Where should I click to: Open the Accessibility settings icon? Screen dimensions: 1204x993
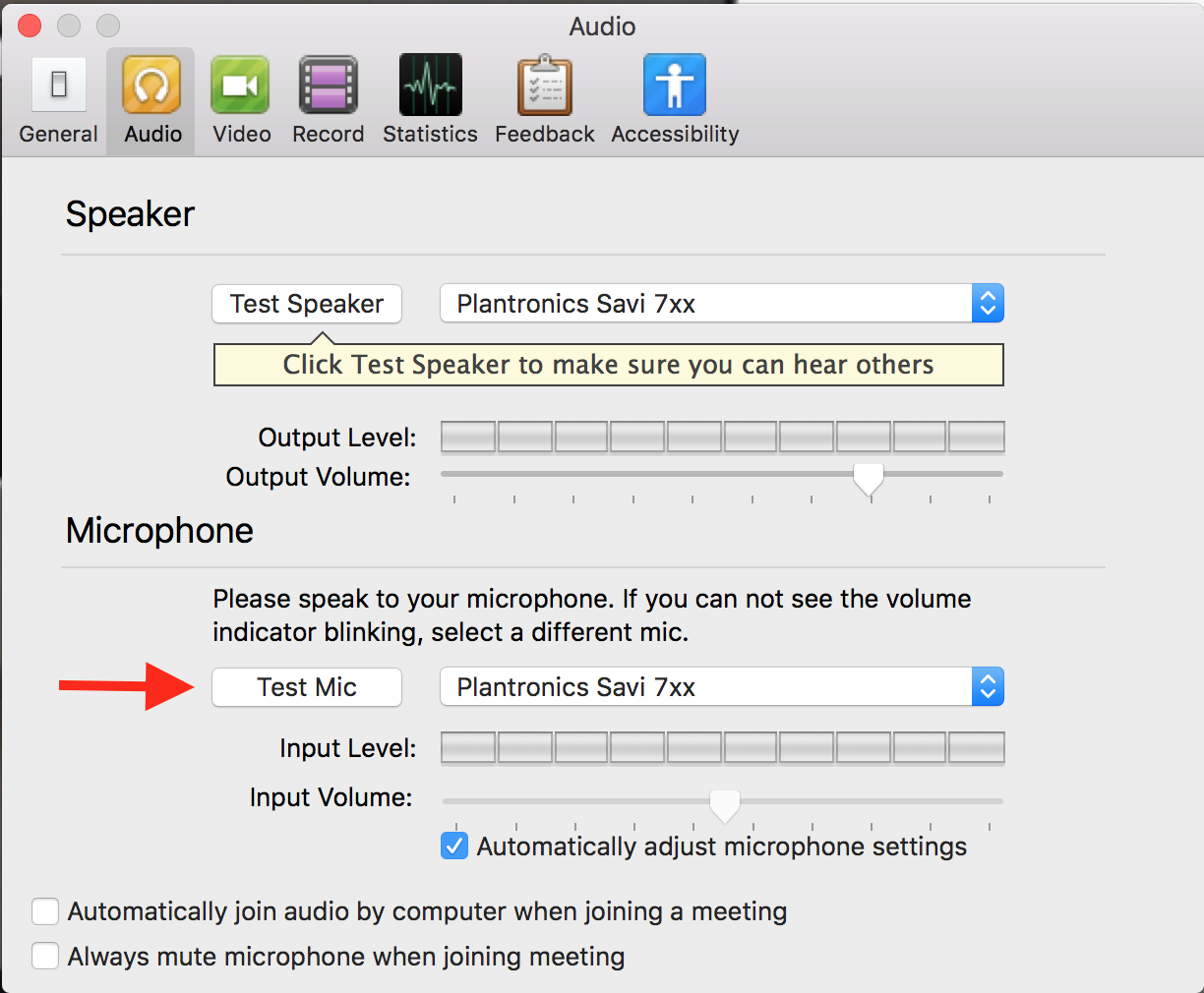point(675,86)
